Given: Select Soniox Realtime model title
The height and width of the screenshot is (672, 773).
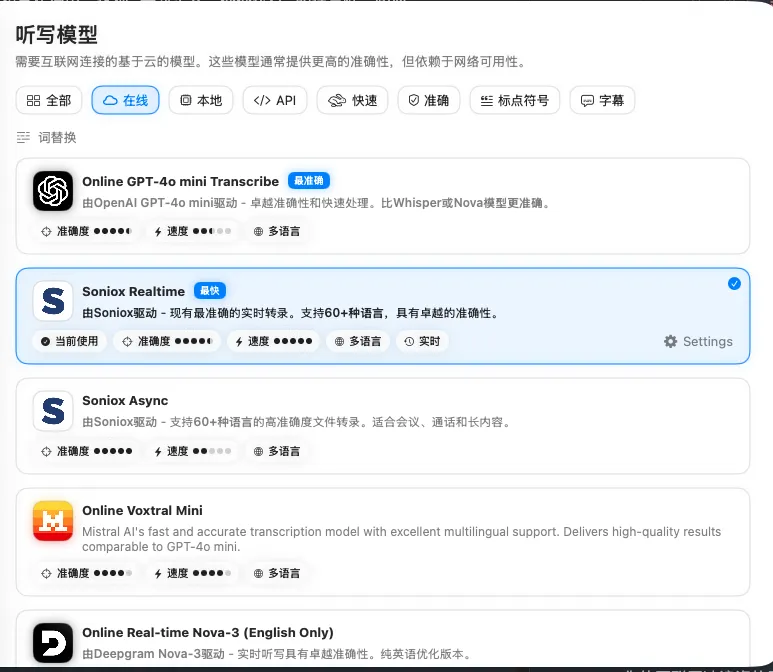Looking at the screenshot, I should click(x=134, y=291).
